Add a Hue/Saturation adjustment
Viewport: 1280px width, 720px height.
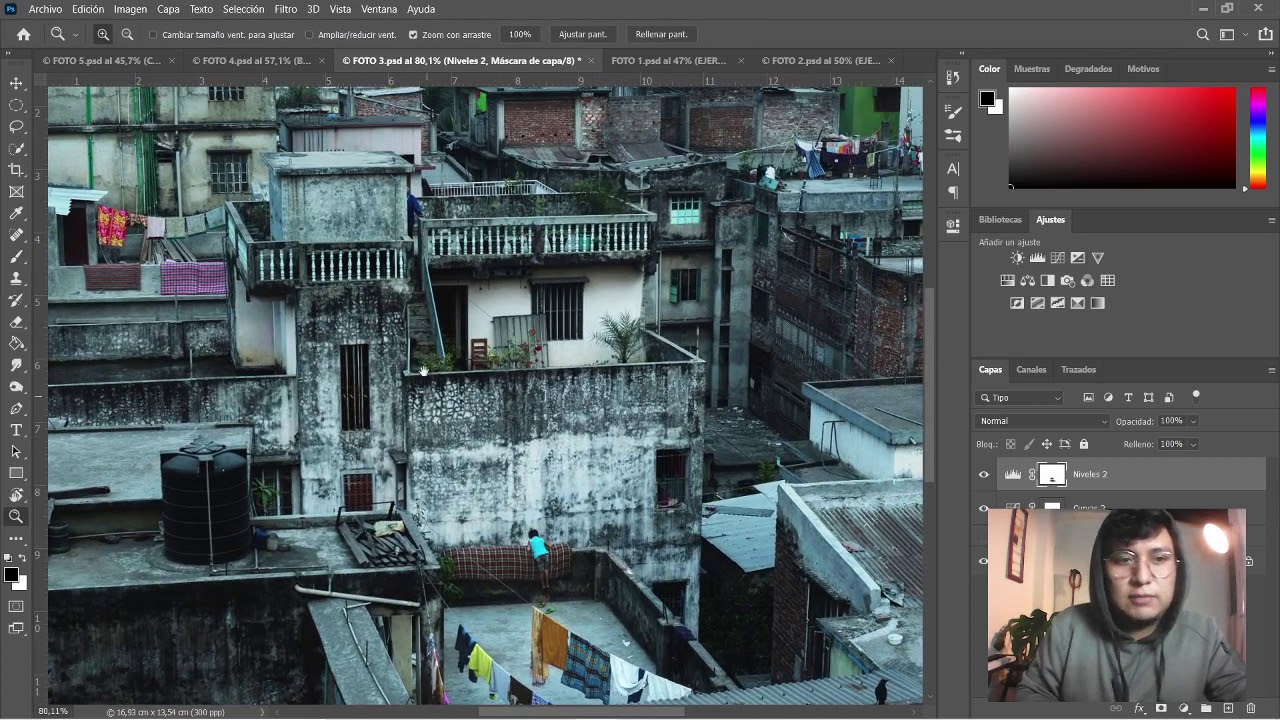pyautogui.click(x=1008, y=281)
